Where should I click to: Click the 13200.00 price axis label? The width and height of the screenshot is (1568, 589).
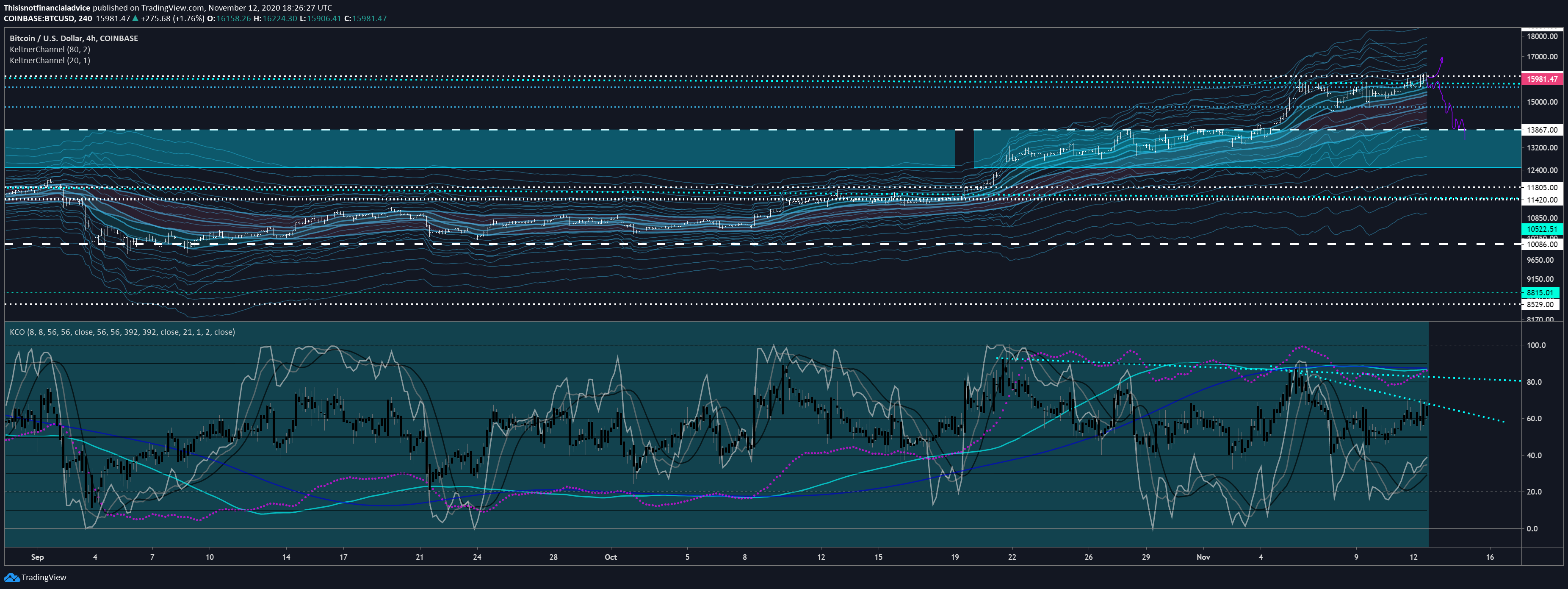coord(1542,147)
